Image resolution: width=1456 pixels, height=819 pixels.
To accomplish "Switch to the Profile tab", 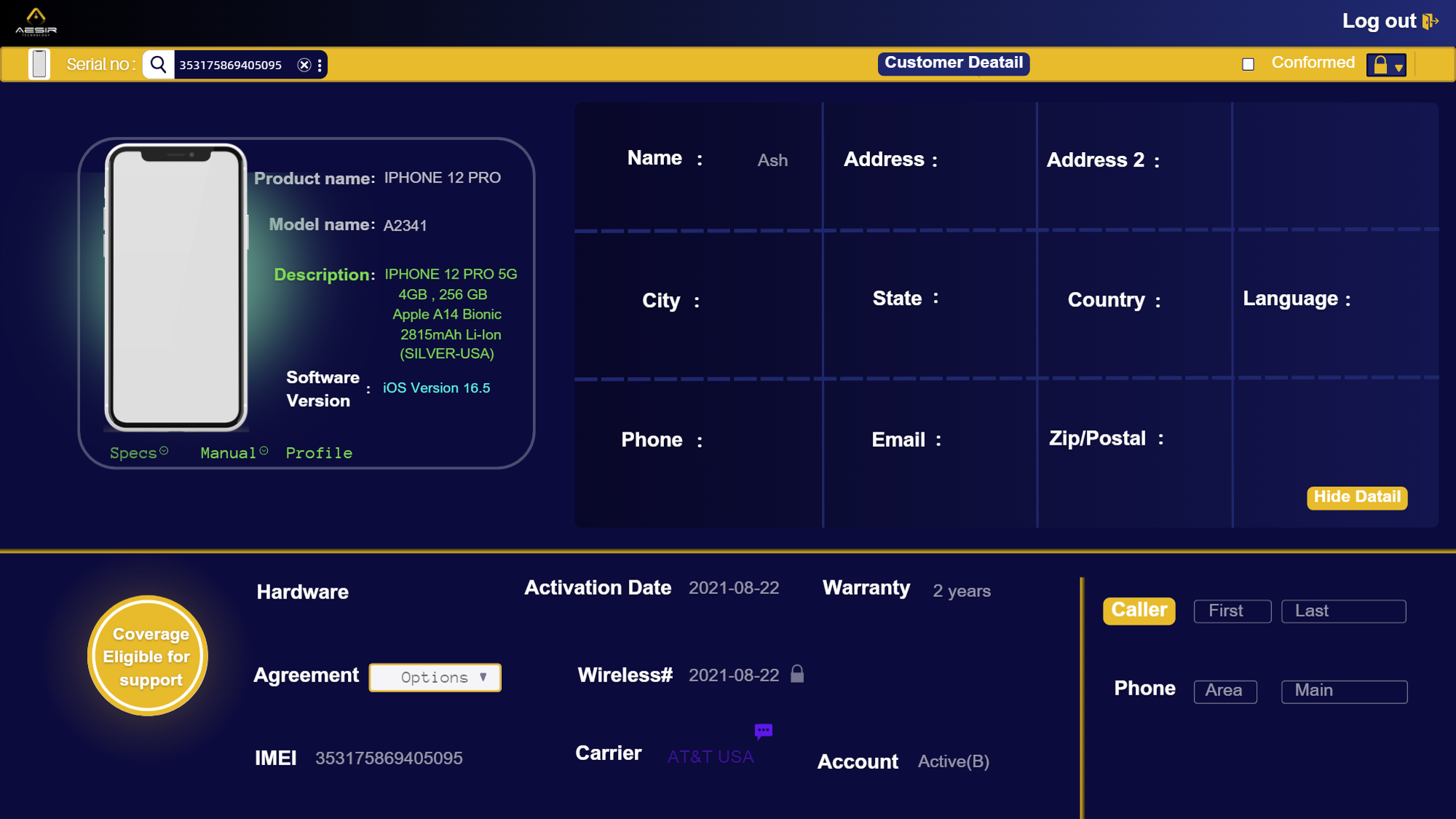I will [319, 452].
